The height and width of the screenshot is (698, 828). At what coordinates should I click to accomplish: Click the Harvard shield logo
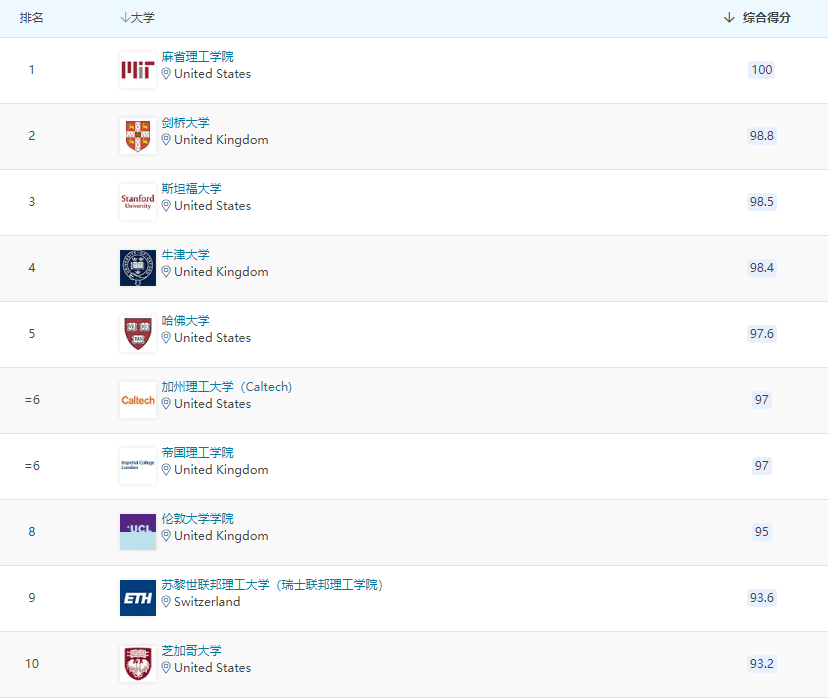[137, 334]
